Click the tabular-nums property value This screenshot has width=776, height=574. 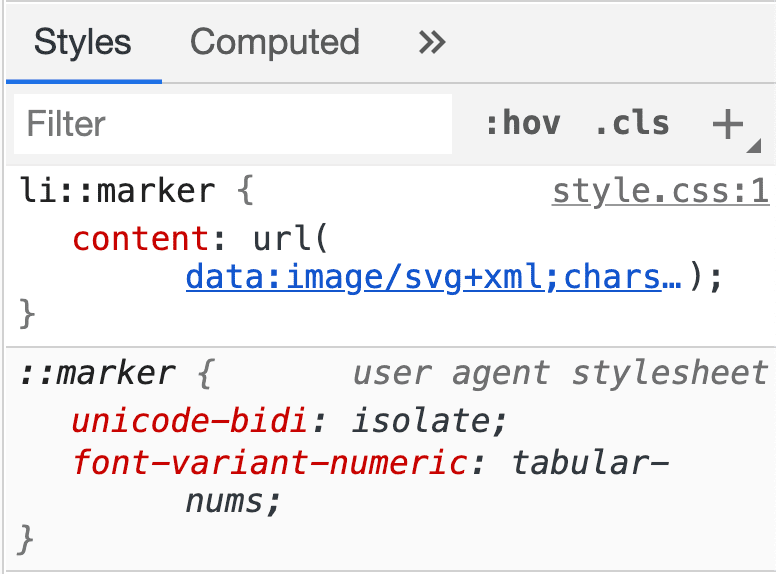pos(589,464)
